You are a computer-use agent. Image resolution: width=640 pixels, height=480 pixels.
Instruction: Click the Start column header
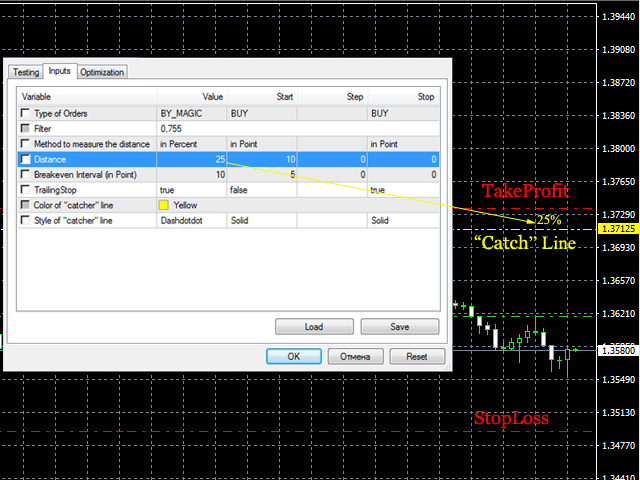tap(262, 97)
